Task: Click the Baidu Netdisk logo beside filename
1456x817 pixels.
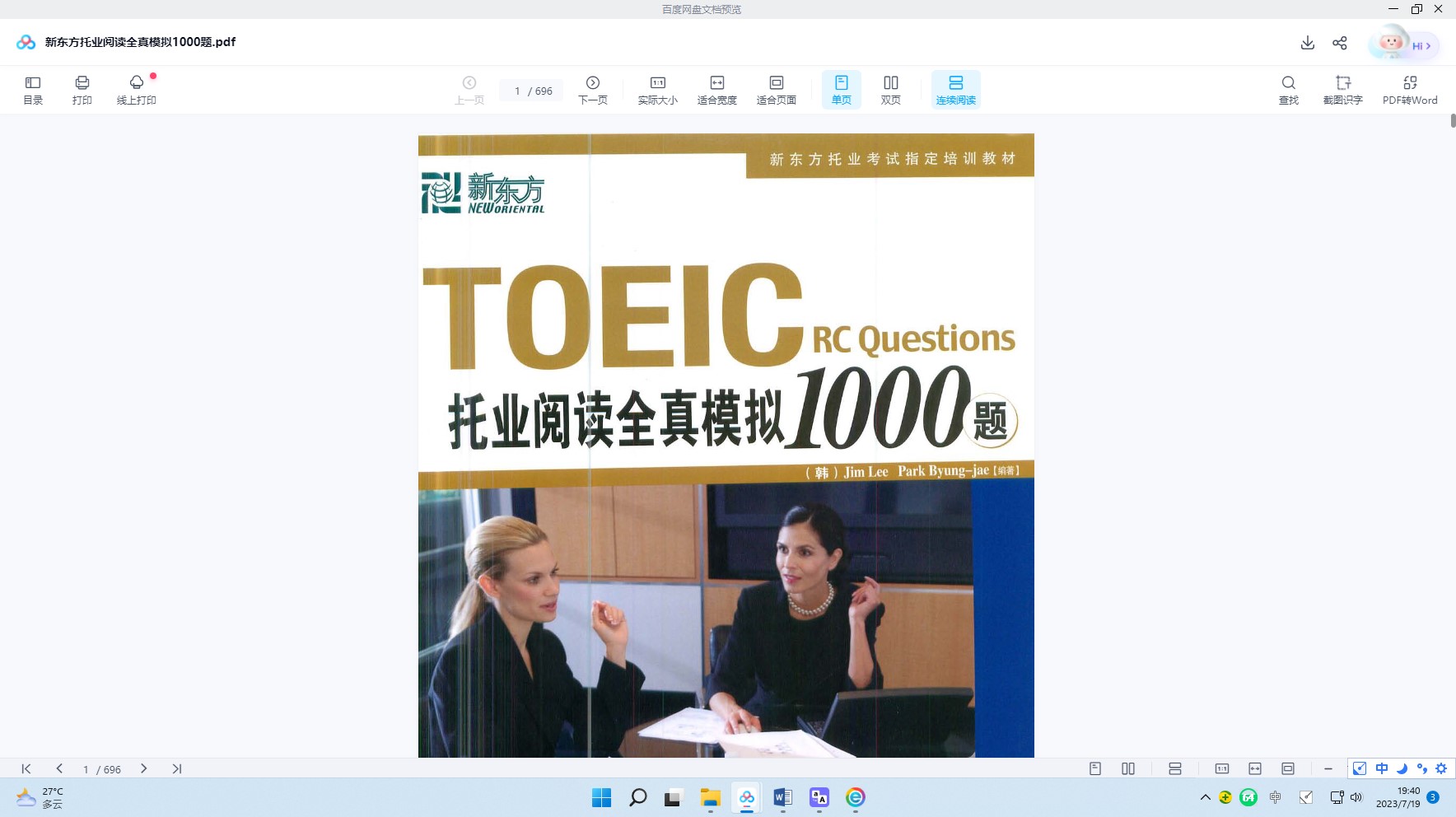Action: point(26,42)
